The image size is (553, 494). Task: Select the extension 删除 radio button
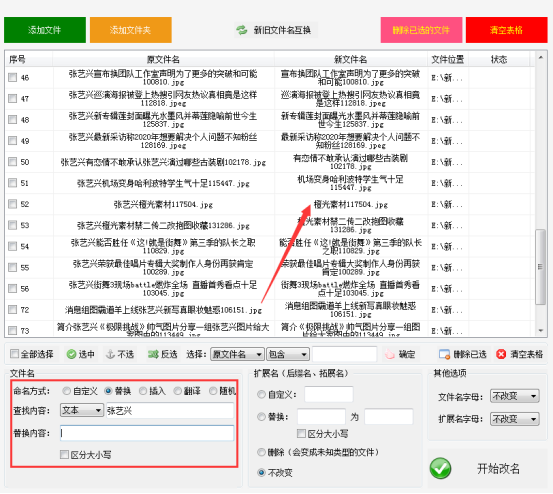[261, 452]
